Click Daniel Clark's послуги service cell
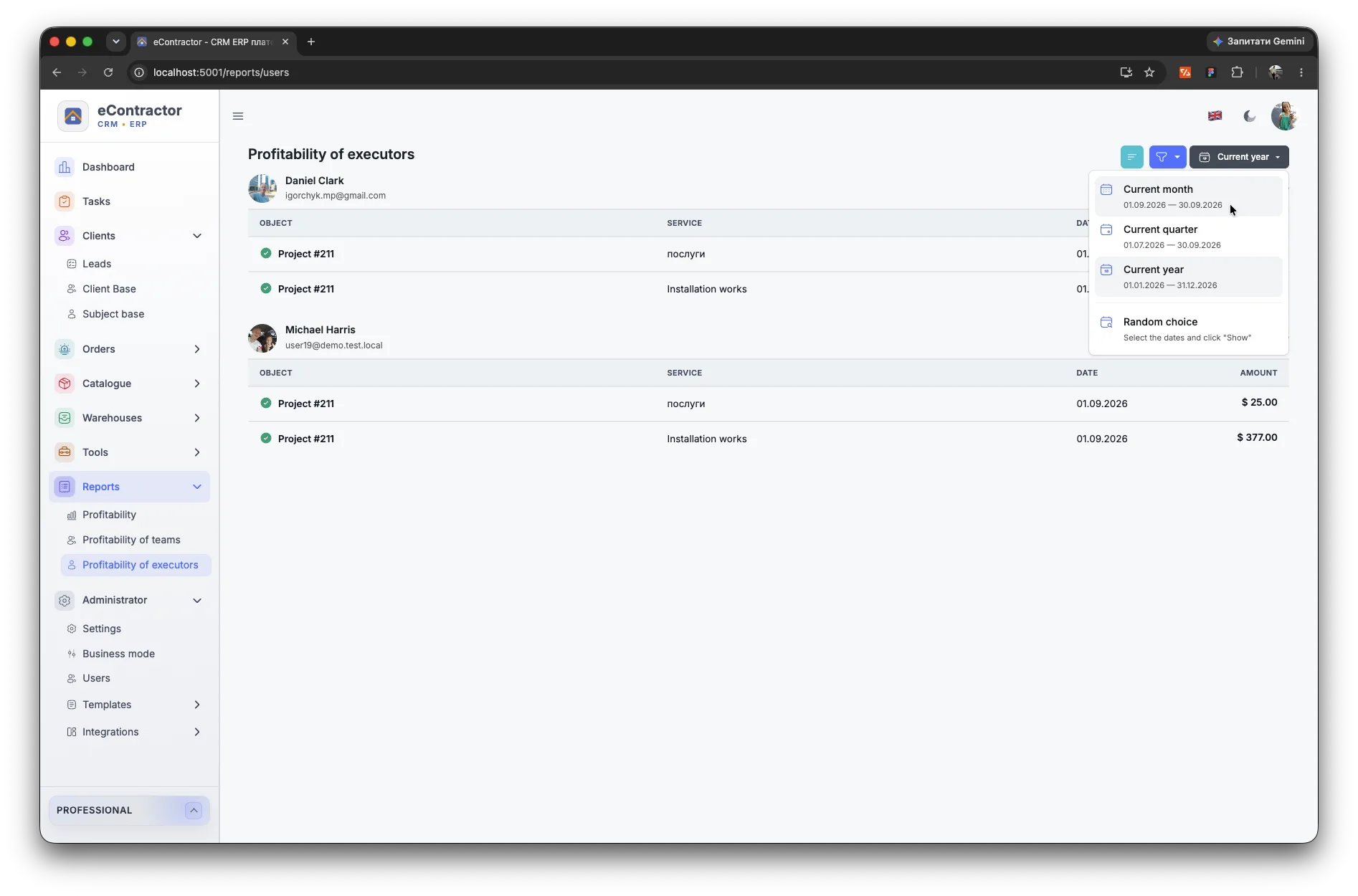The image size is (1358, 896). point(685,254)
